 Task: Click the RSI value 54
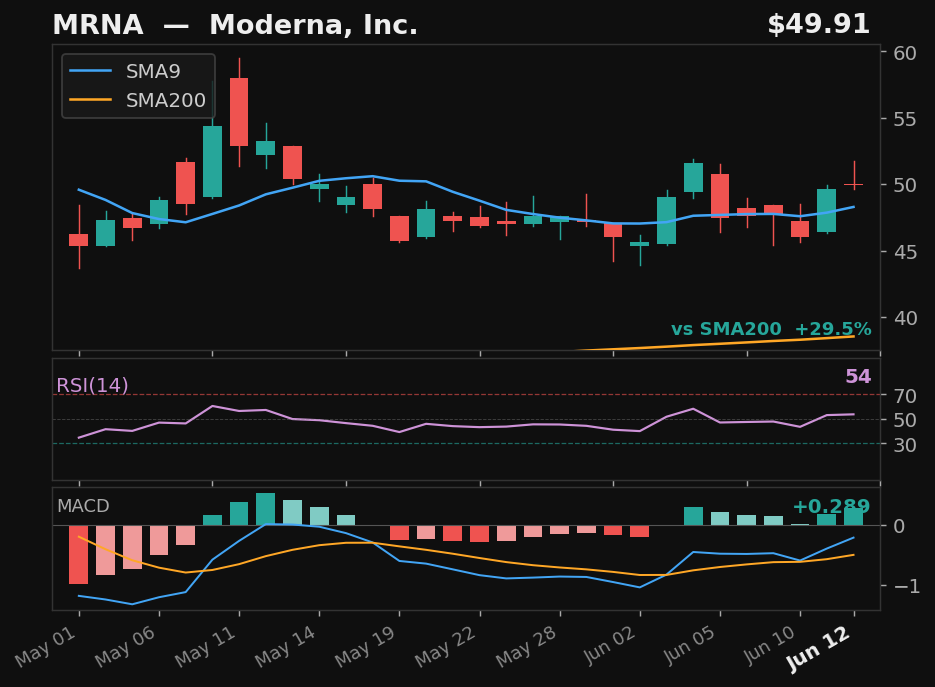(858, 376)
